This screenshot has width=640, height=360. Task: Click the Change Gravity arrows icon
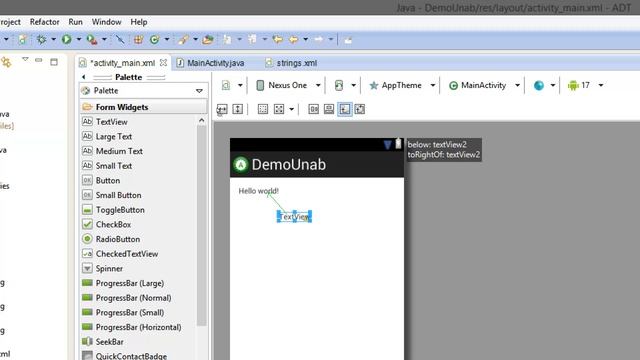click(279, 109)
